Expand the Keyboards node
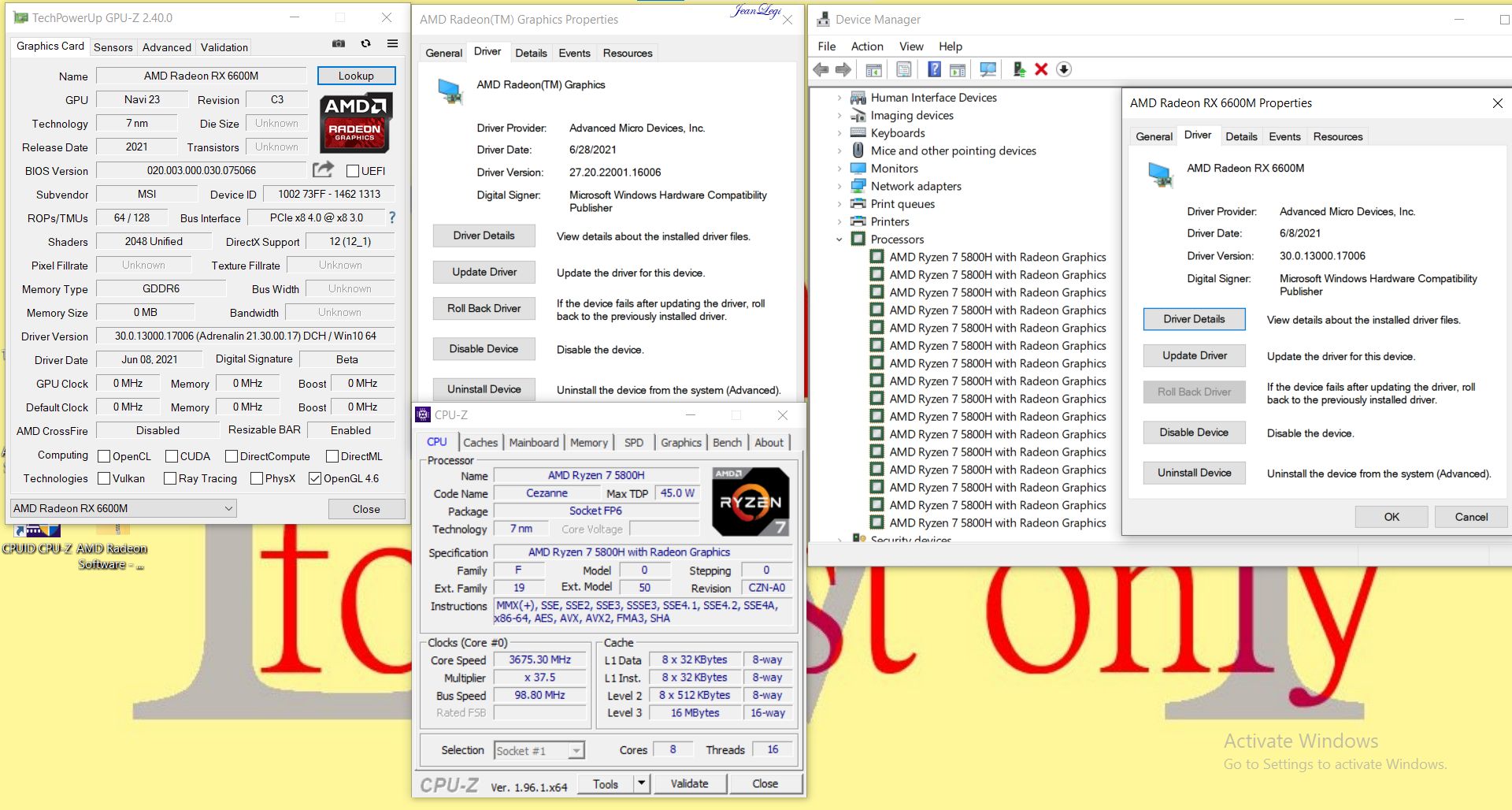The width and height of the screenshot is (1512, 810). point(839,133)
